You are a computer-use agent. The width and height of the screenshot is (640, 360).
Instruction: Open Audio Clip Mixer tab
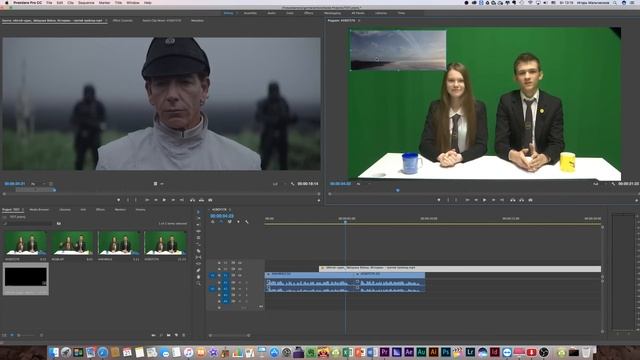[162, 20]
